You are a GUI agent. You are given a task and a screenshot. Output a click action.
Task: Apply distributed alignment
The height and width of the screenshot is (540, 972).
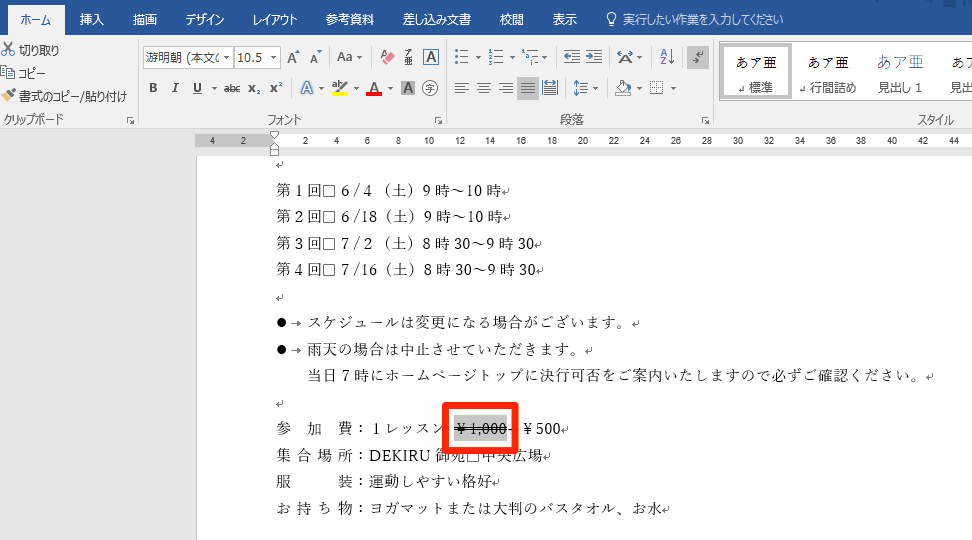(x=550, y=88)
